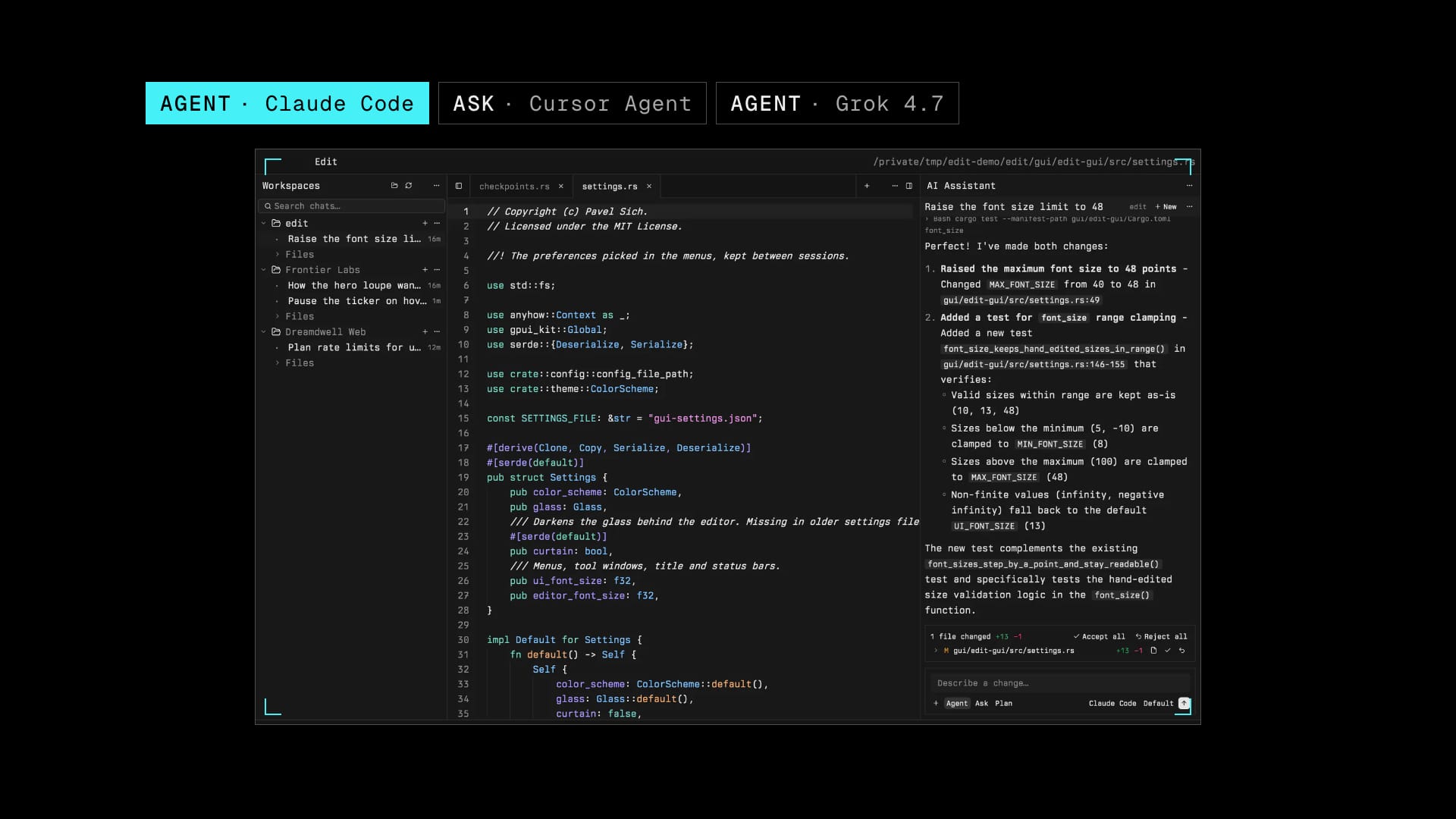Click code text const SETTINGS_FILE
This screenshot has width=1456, height=819.
(x=541, y=419)
